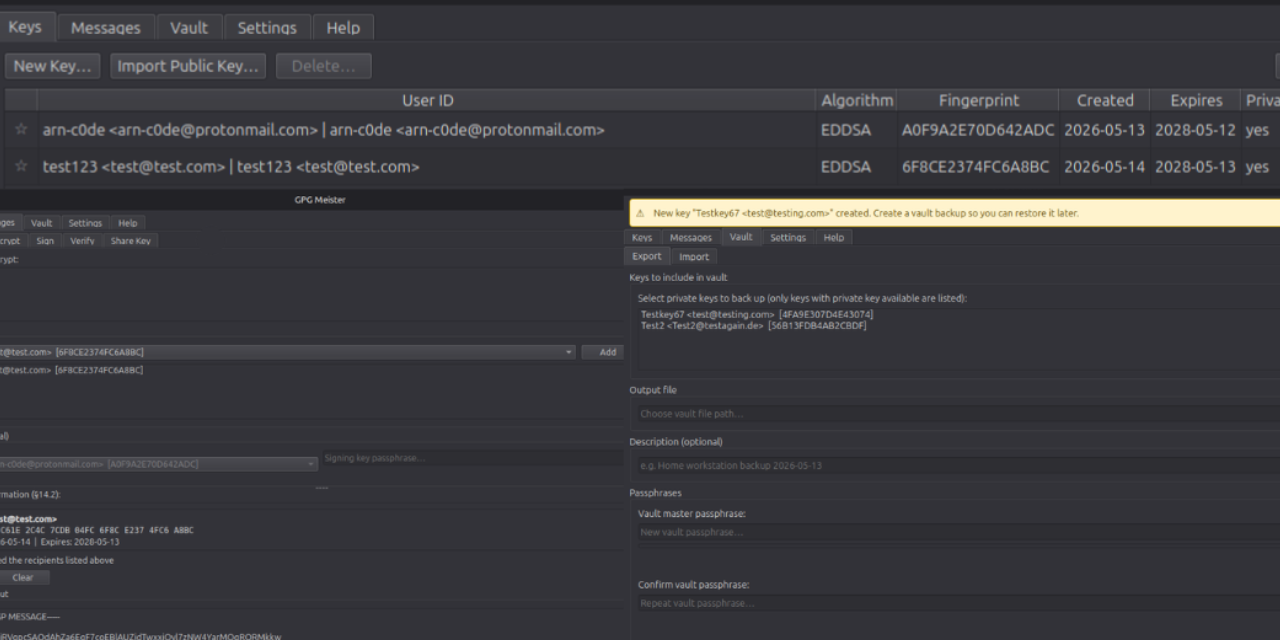
Task: Click the Delete… button
Action: (323, 66)
